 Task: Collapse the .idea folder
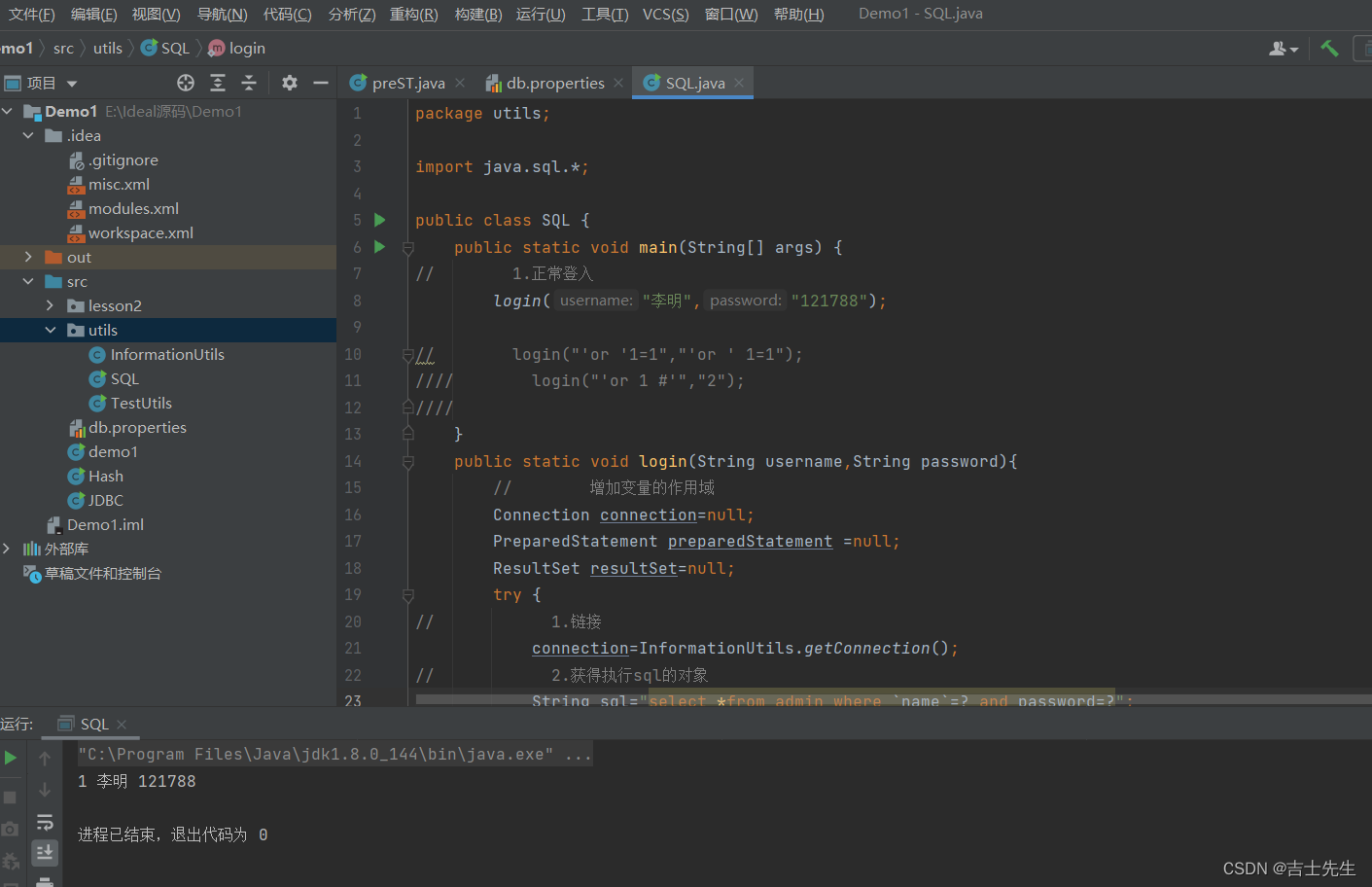28,135
